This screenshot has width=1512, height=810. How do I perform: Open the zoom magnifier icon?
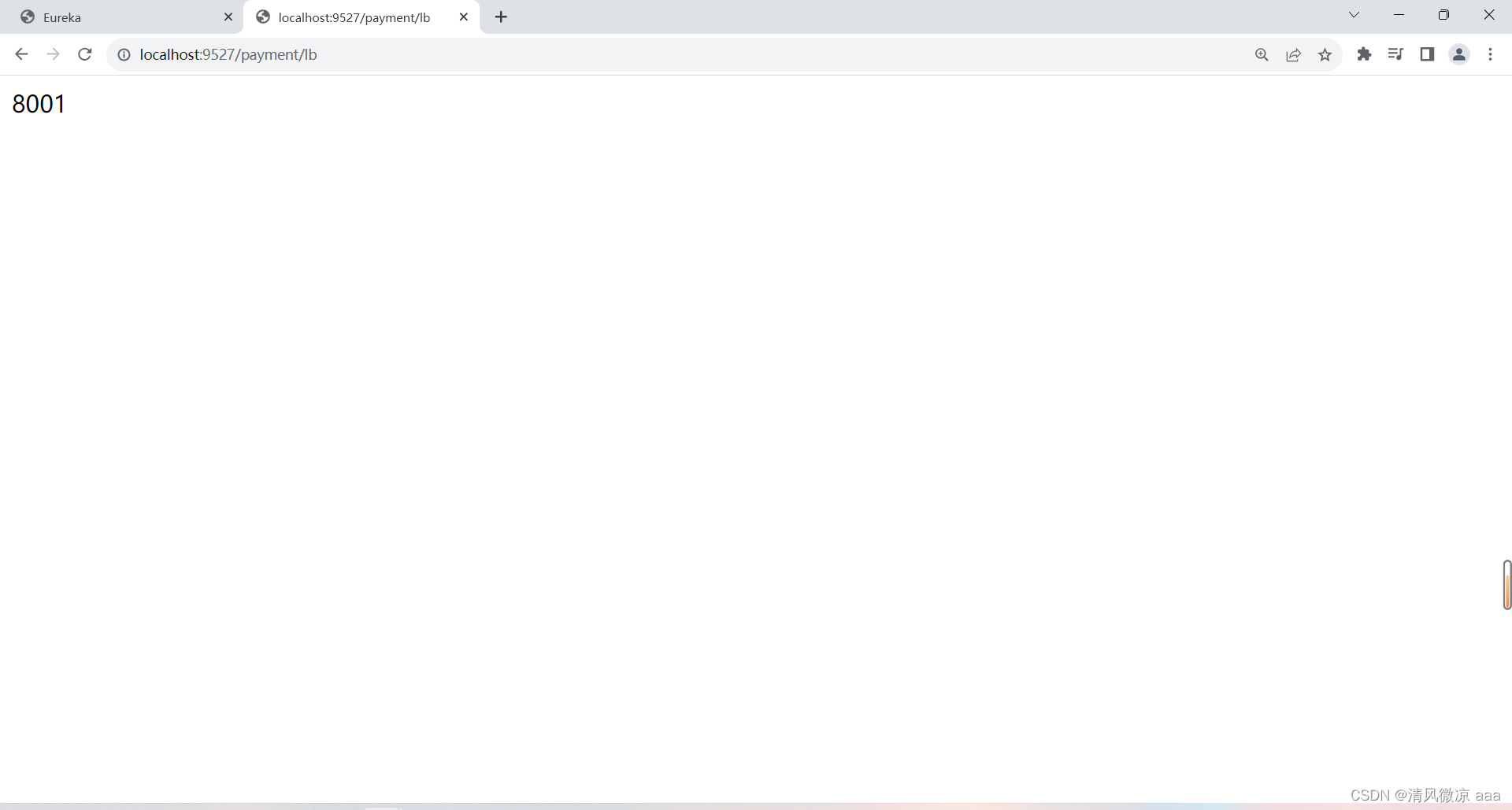pos(1262,54)
